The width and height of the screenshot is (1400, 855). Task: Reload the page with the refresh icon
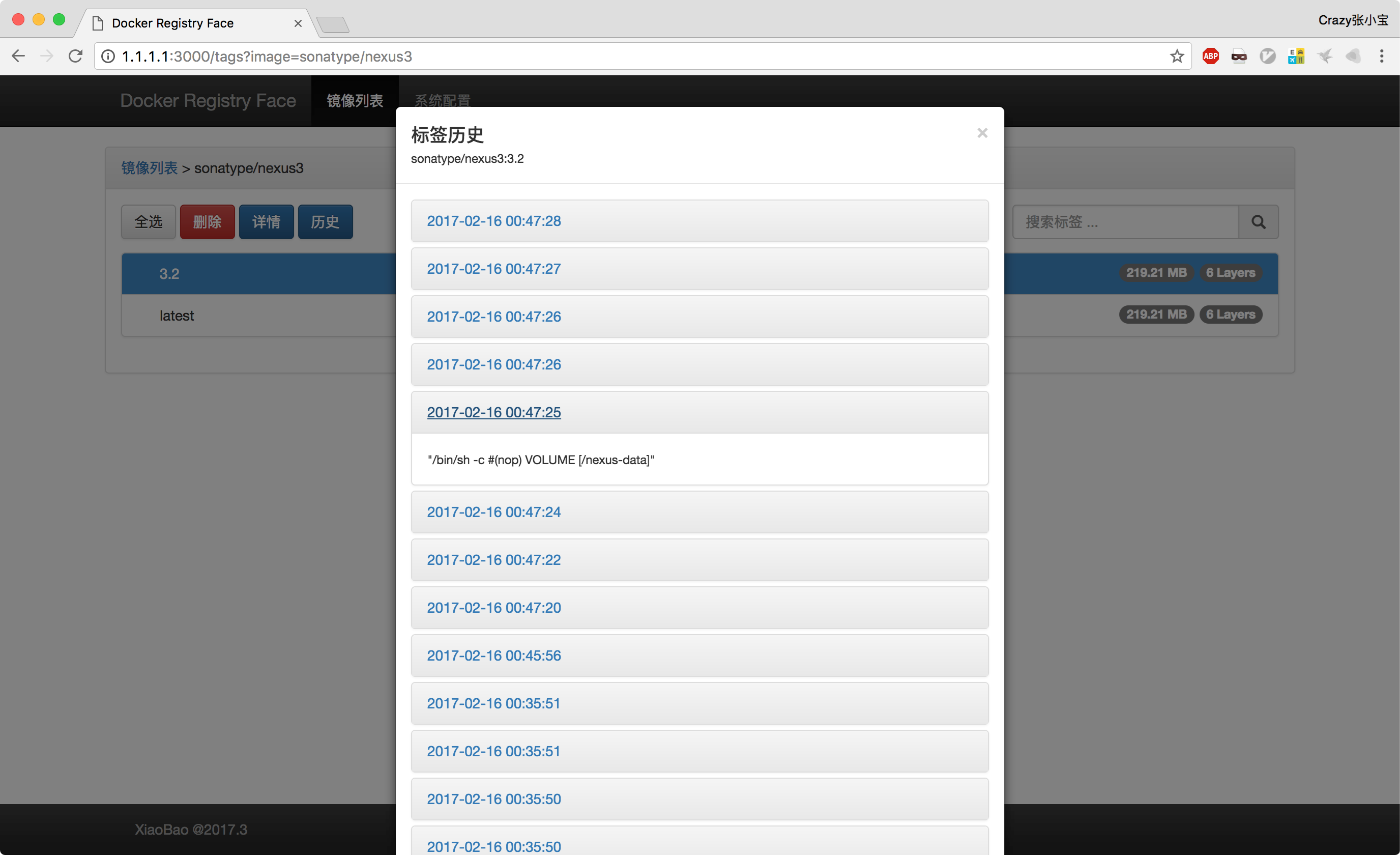pos(76,56)
